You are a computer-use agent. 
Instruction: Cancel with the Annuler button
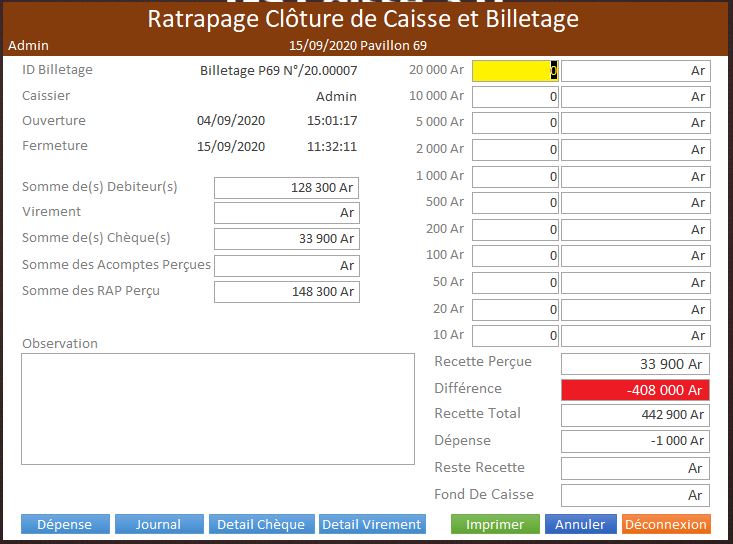(580, 524)
